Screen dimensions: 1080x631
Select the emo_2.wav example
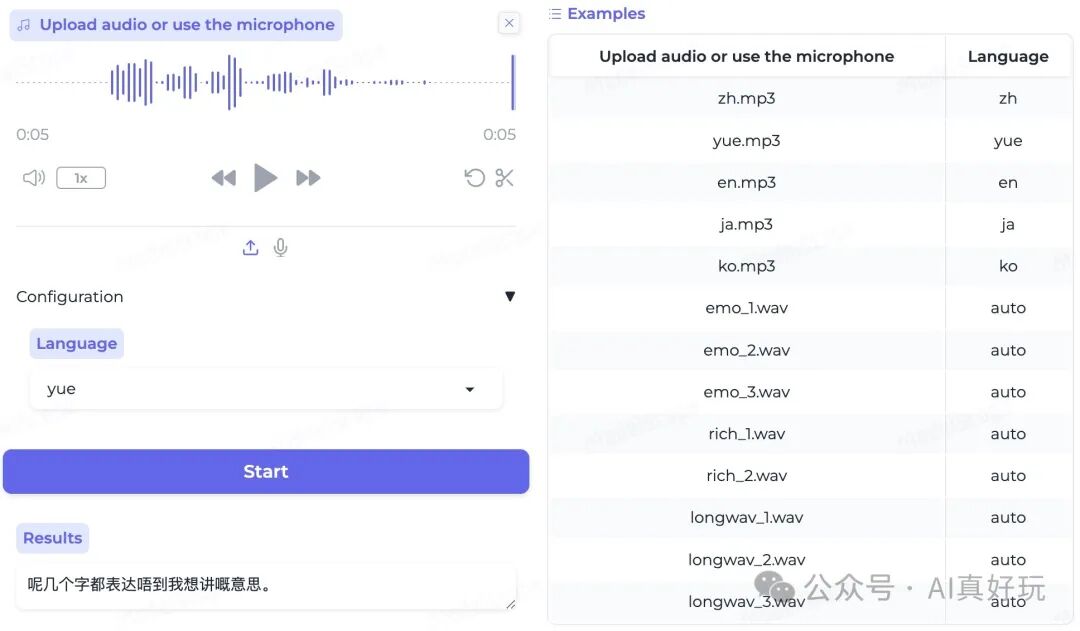pyautogui.click(x=746, y=350)
